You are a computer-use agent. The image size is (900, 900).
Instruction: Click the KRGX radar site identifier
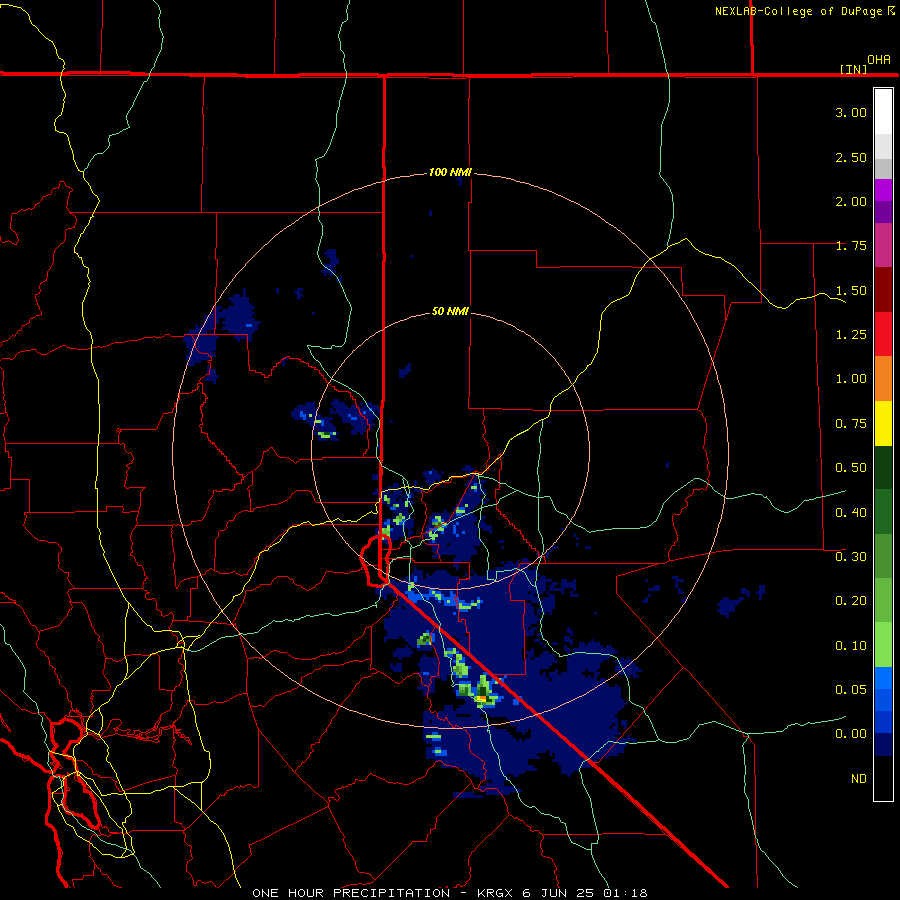(x=495, y=893)
